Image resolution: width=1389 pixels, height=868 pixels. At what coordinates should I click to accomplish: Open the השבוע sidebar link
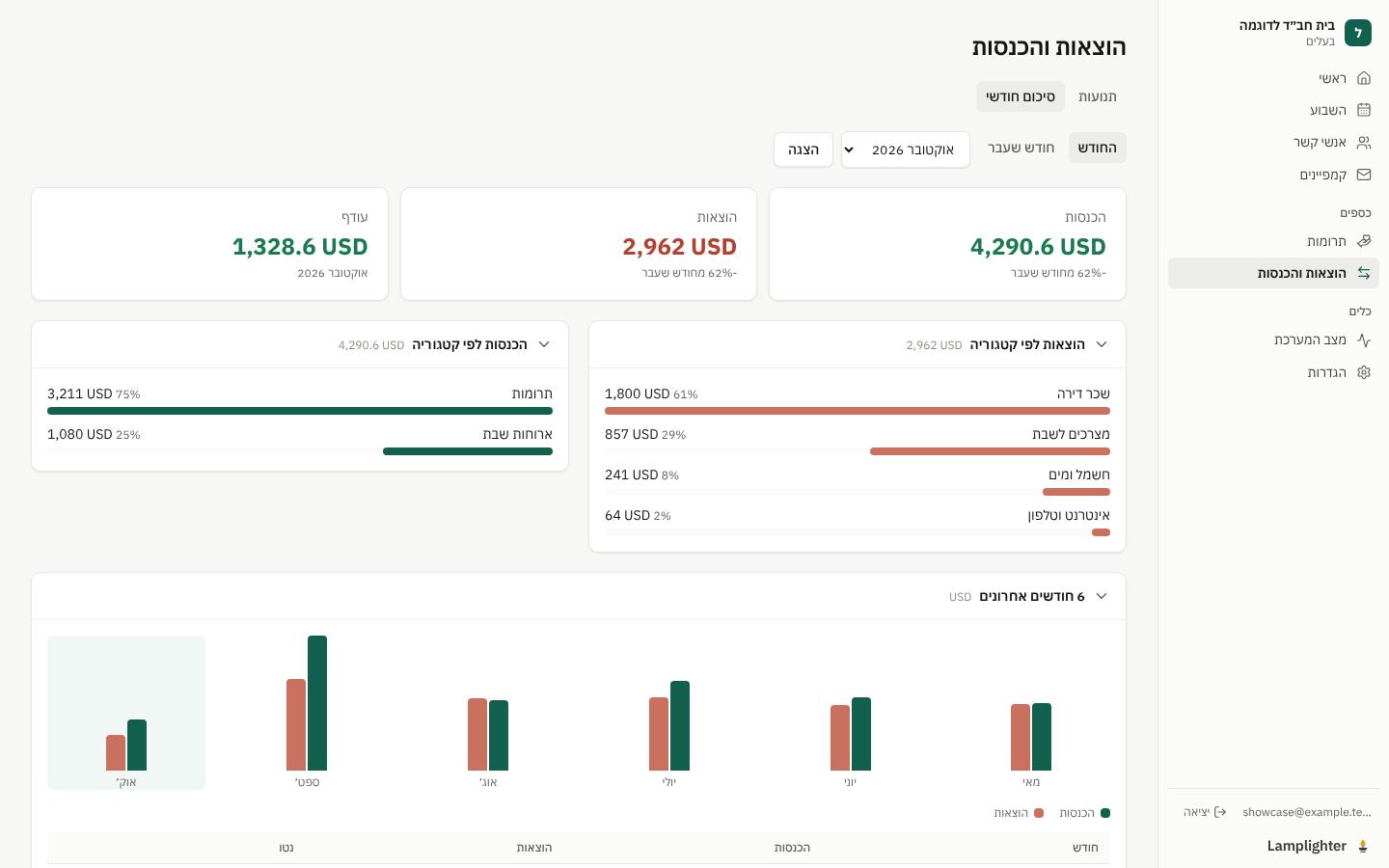click(x=1273, y=110)
